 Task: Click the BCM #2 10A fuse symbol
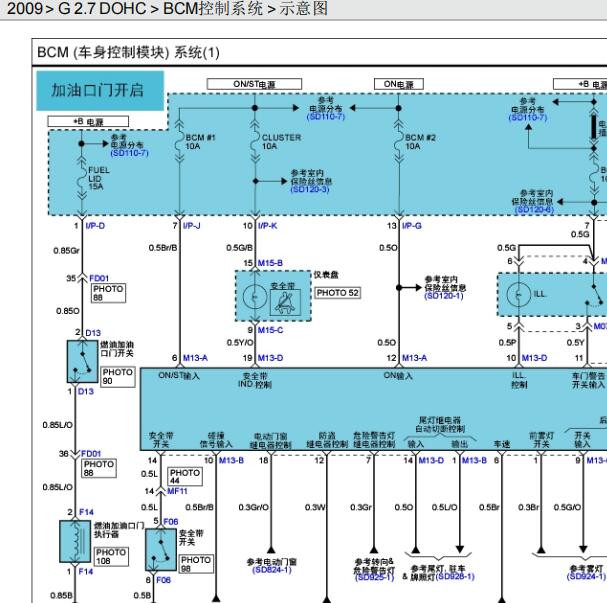[x=399, y=141]
